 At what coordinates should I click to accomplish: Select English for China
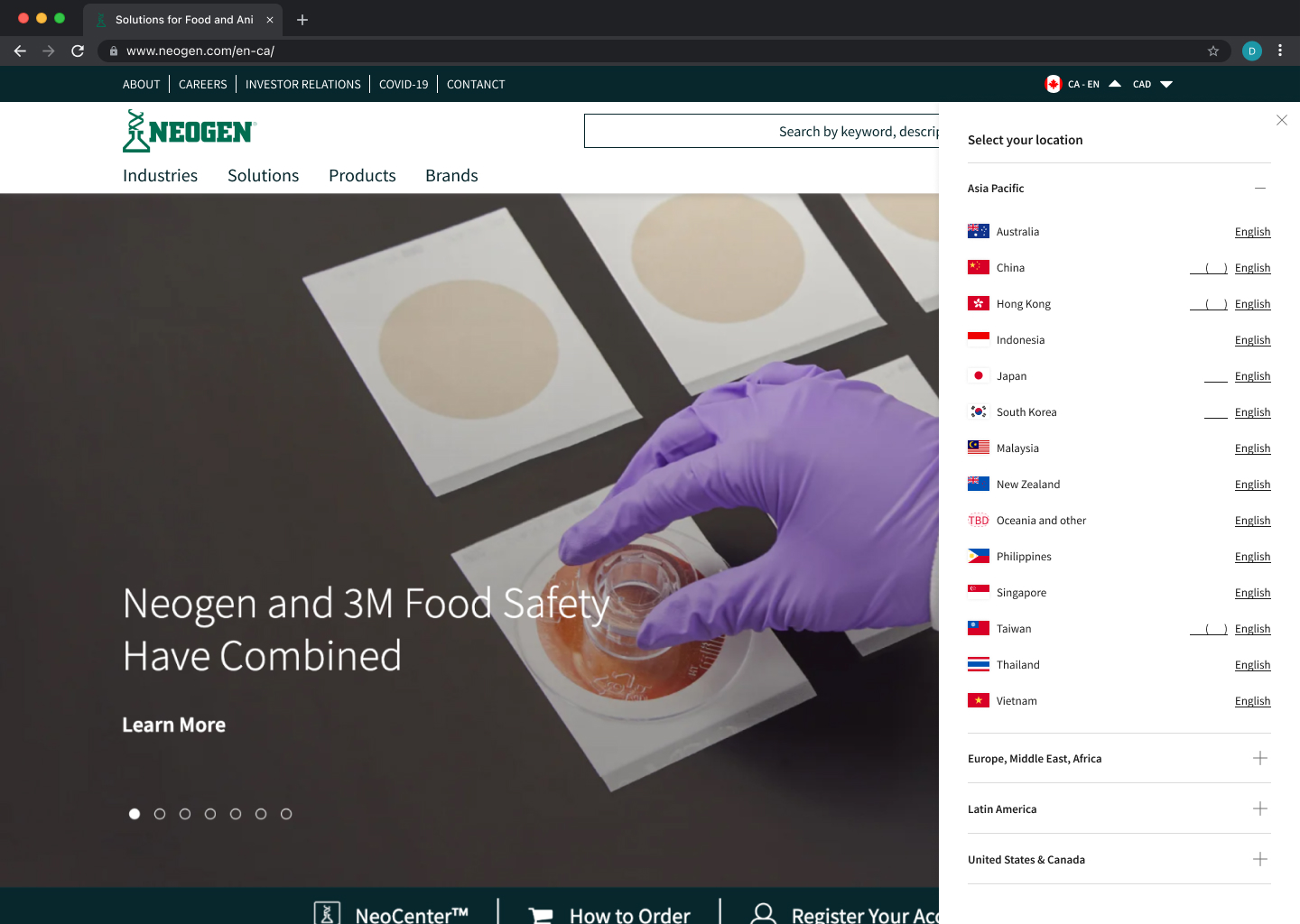tap(1252, 268)
